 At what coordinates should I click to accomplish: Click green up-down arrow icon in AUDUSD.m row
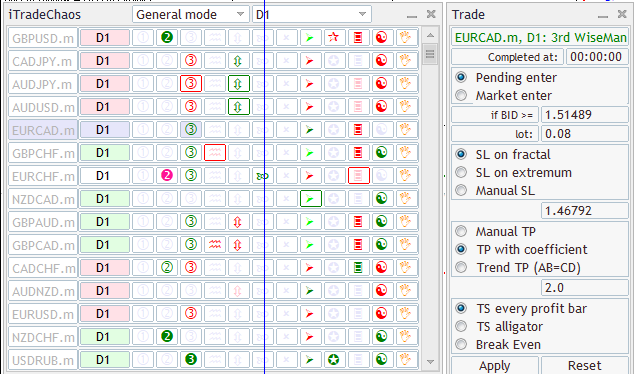point(239,107)
